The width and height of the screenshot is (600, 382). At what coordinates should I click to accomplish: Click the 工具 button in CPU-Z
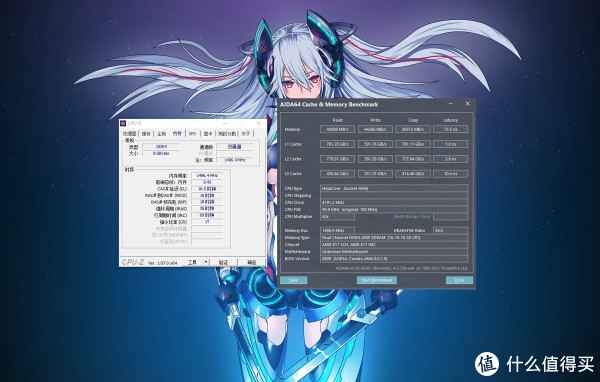[x=192, y=262]
